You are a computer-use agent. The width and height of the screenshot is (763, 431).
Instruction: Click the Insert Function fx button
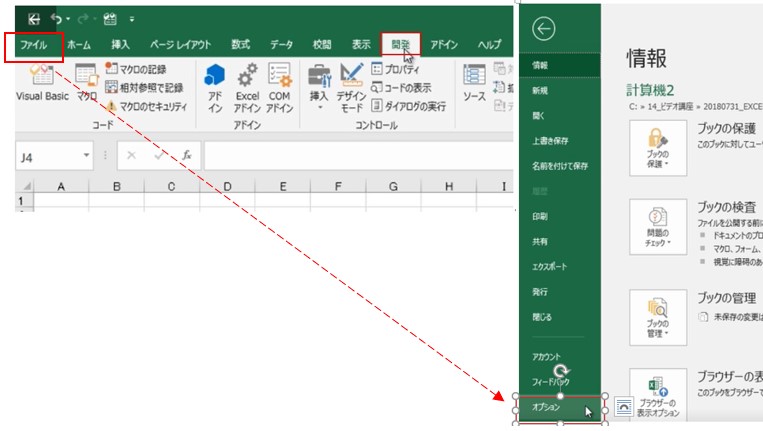(x=186, y=155)
